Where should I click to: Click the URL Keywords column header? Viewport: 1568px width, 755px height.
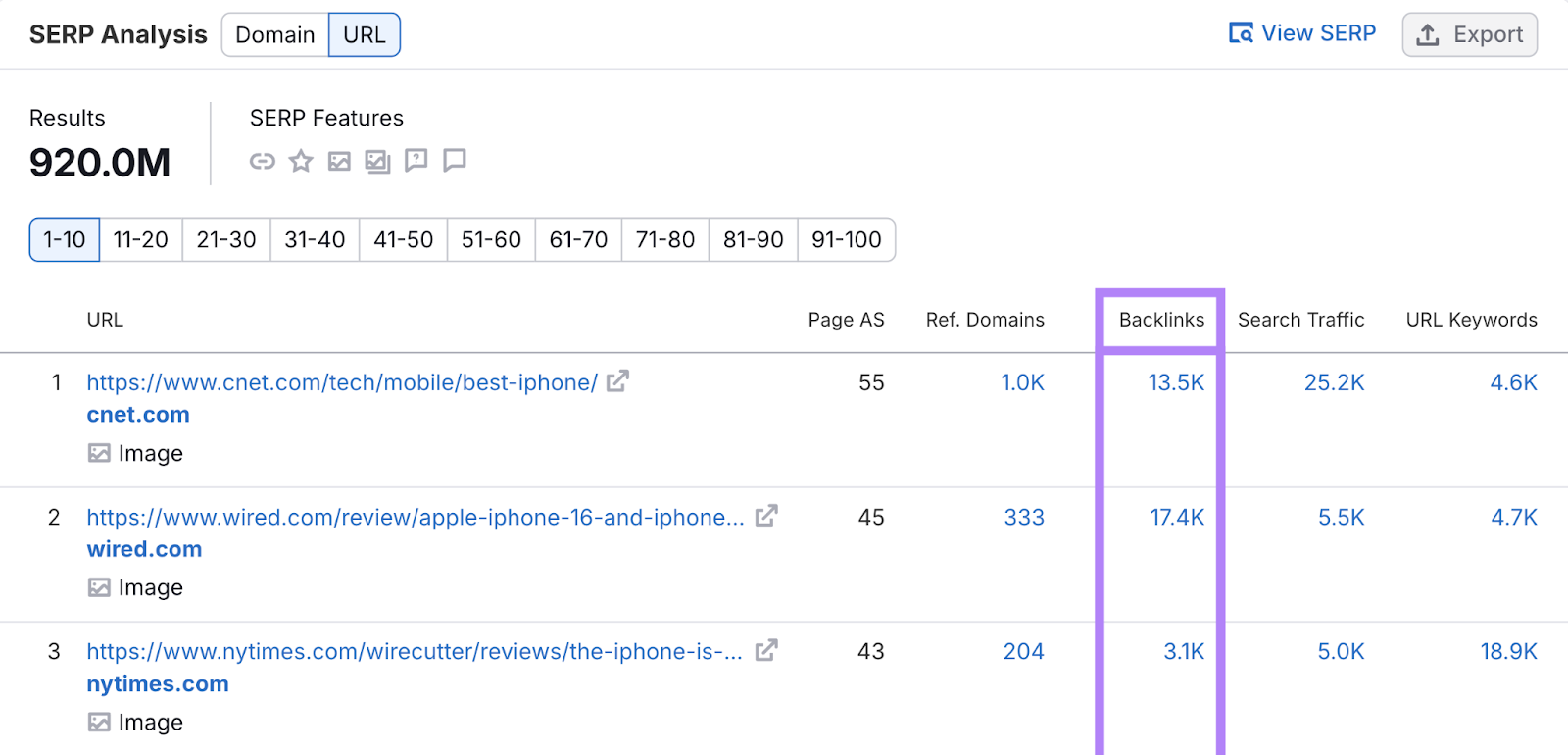pos(1472,320)
